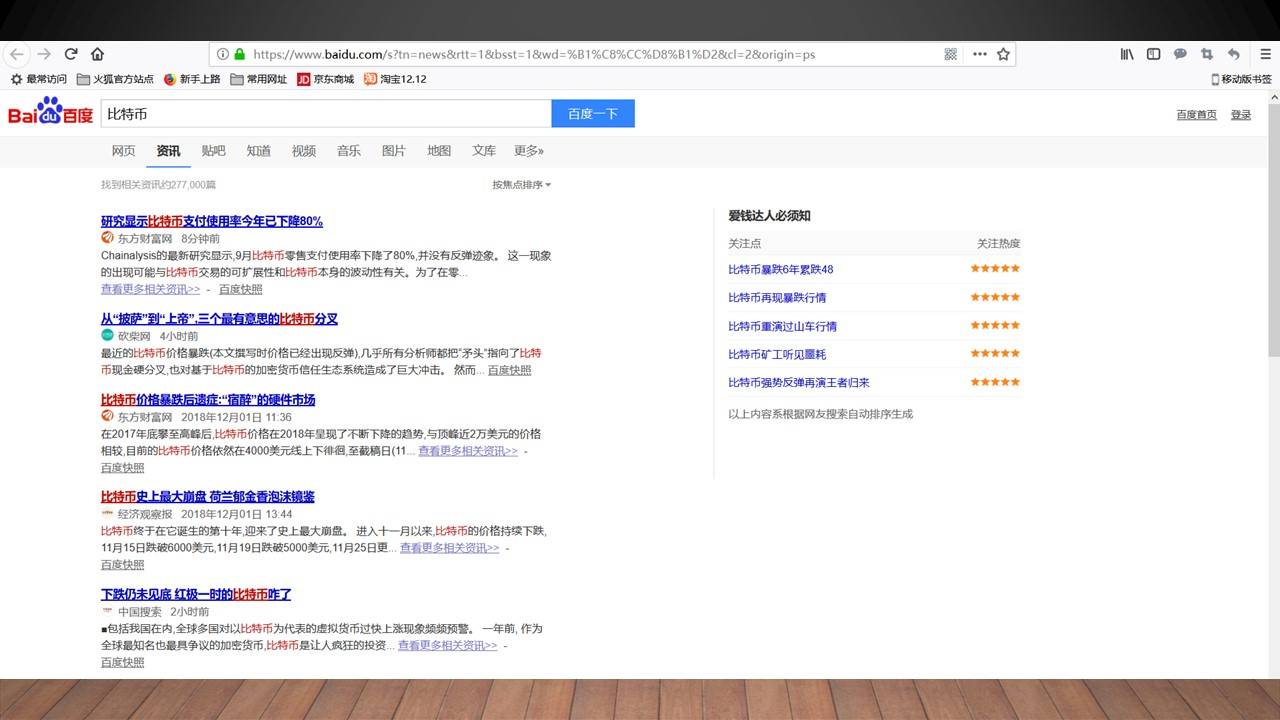Bookmark this page with the star icon
This screenshot has height=720, width=1280.
coord(1003,54)
